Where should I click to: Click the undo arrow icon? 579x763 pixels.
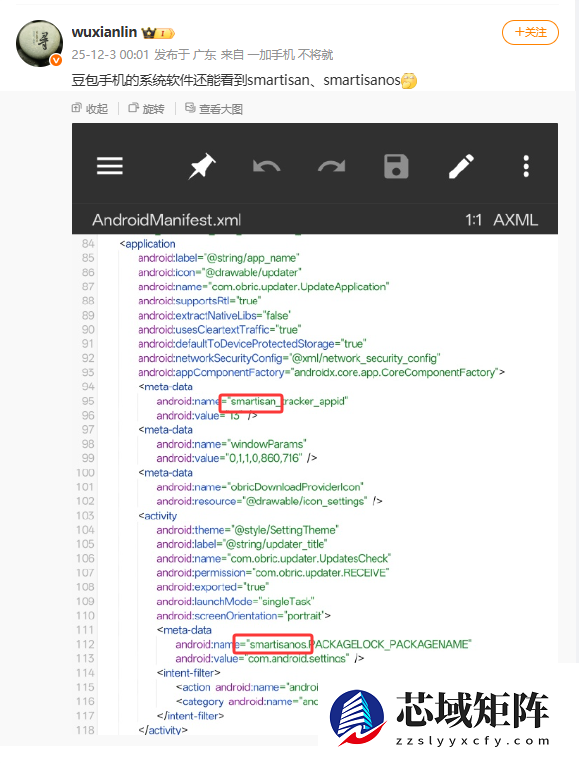pyautogui.click(x=266, y=166)
